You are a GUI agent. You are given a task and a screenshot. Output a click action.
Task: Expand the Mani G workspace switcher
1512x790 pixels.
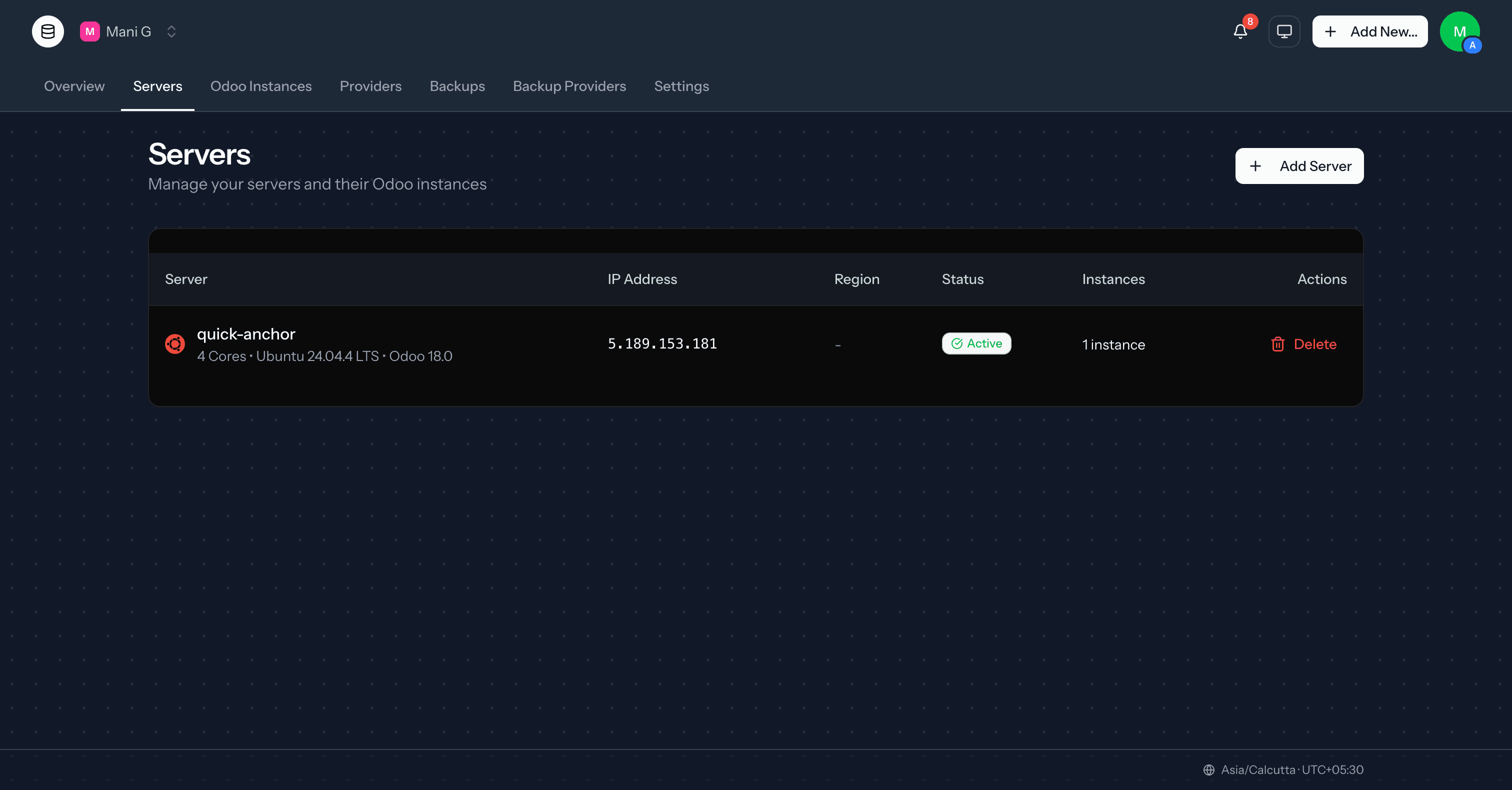coord(171,31)
